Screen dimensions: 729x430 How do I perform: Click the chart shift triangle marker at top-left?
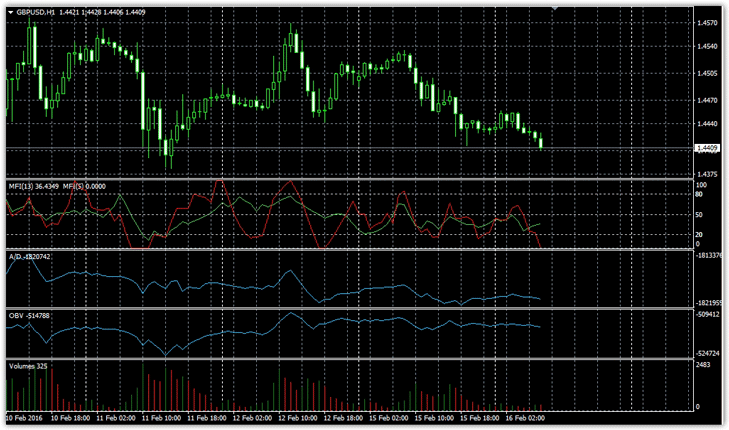tap(10, 11)
